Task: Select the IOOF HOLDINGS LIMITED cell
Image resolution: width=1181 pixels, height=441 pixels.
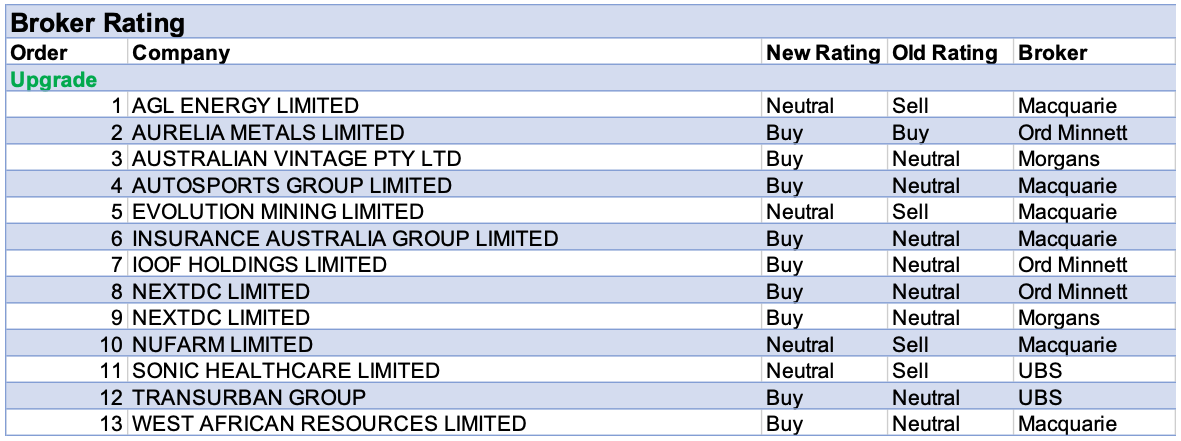Action: [x=259, y=265]
